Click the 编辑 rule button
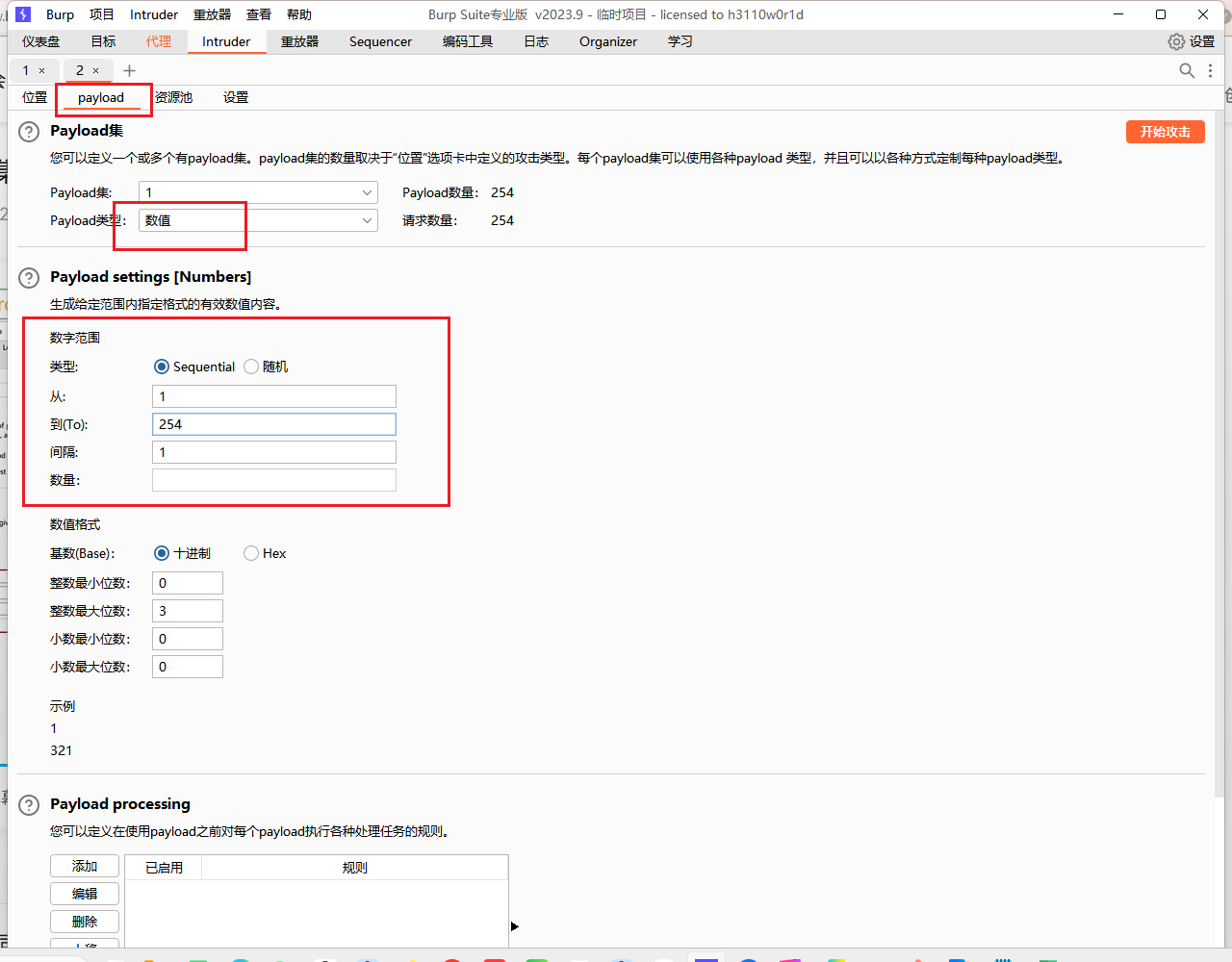The height and width of the screenshot is (962, 1232). pyautogui.click(x=85, y=894)
